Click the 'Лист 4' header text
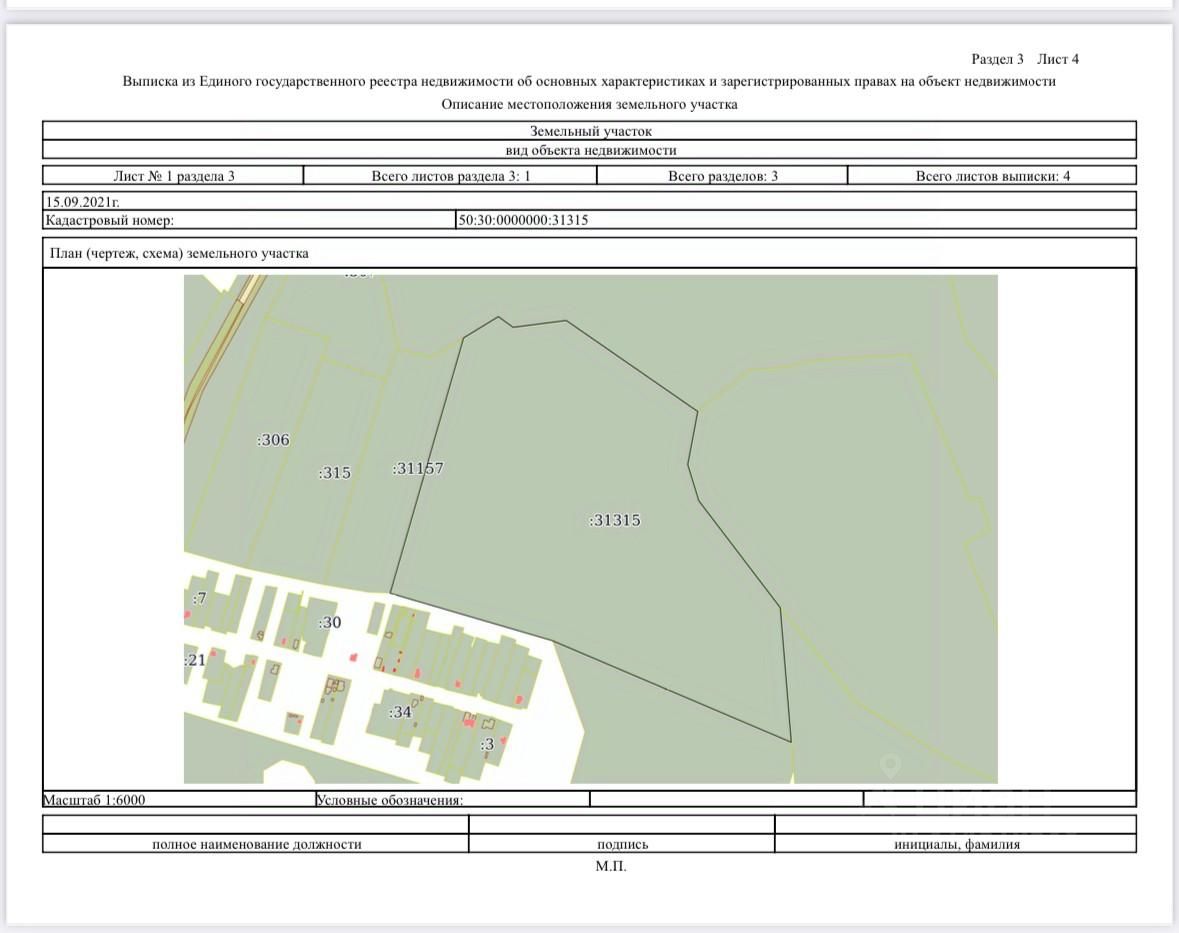1179x933 pixels. click(x=1058, y=59)
